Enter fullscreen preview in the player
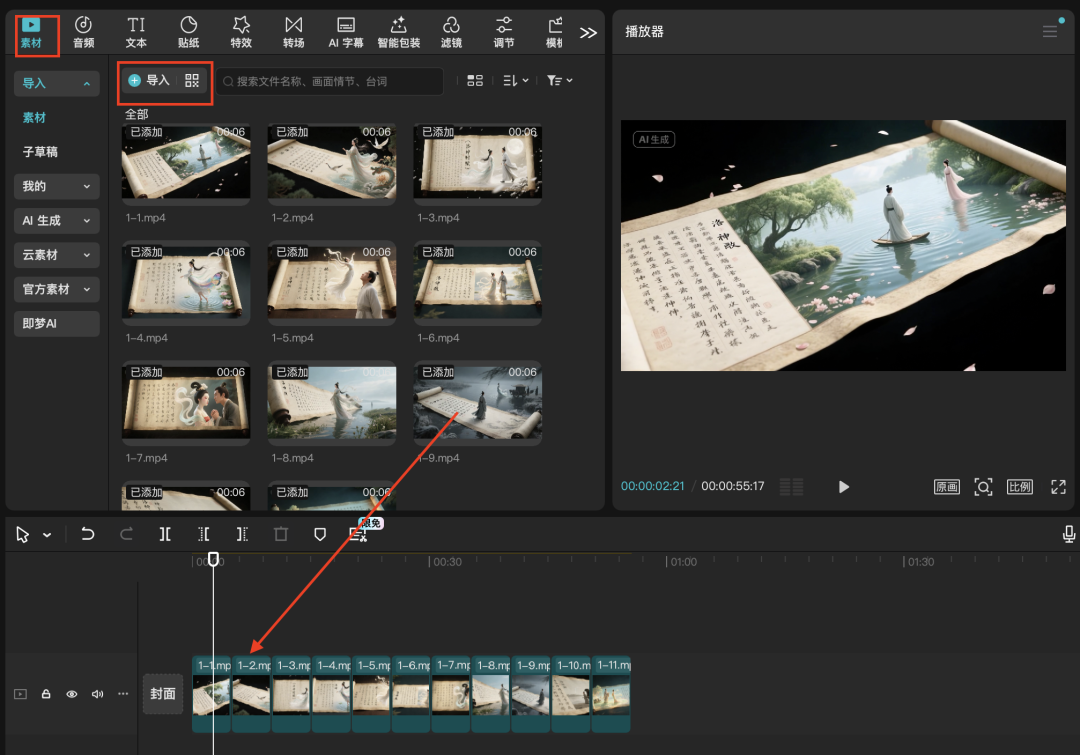Image resolution: width=1080 pixels, height=755 pixels. (1058, 487)
